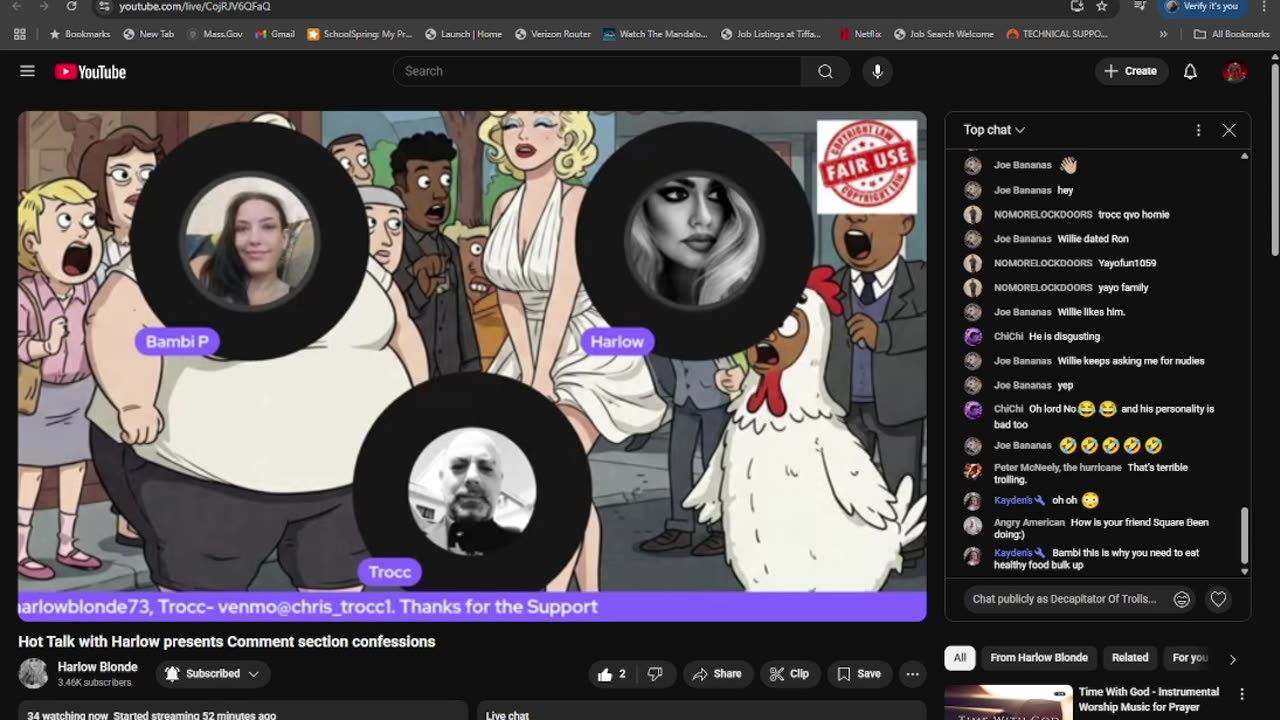Click Peter McNeely chat avatar
Image resolution: width=1280 pixels, height=720 pixels.
972,471
